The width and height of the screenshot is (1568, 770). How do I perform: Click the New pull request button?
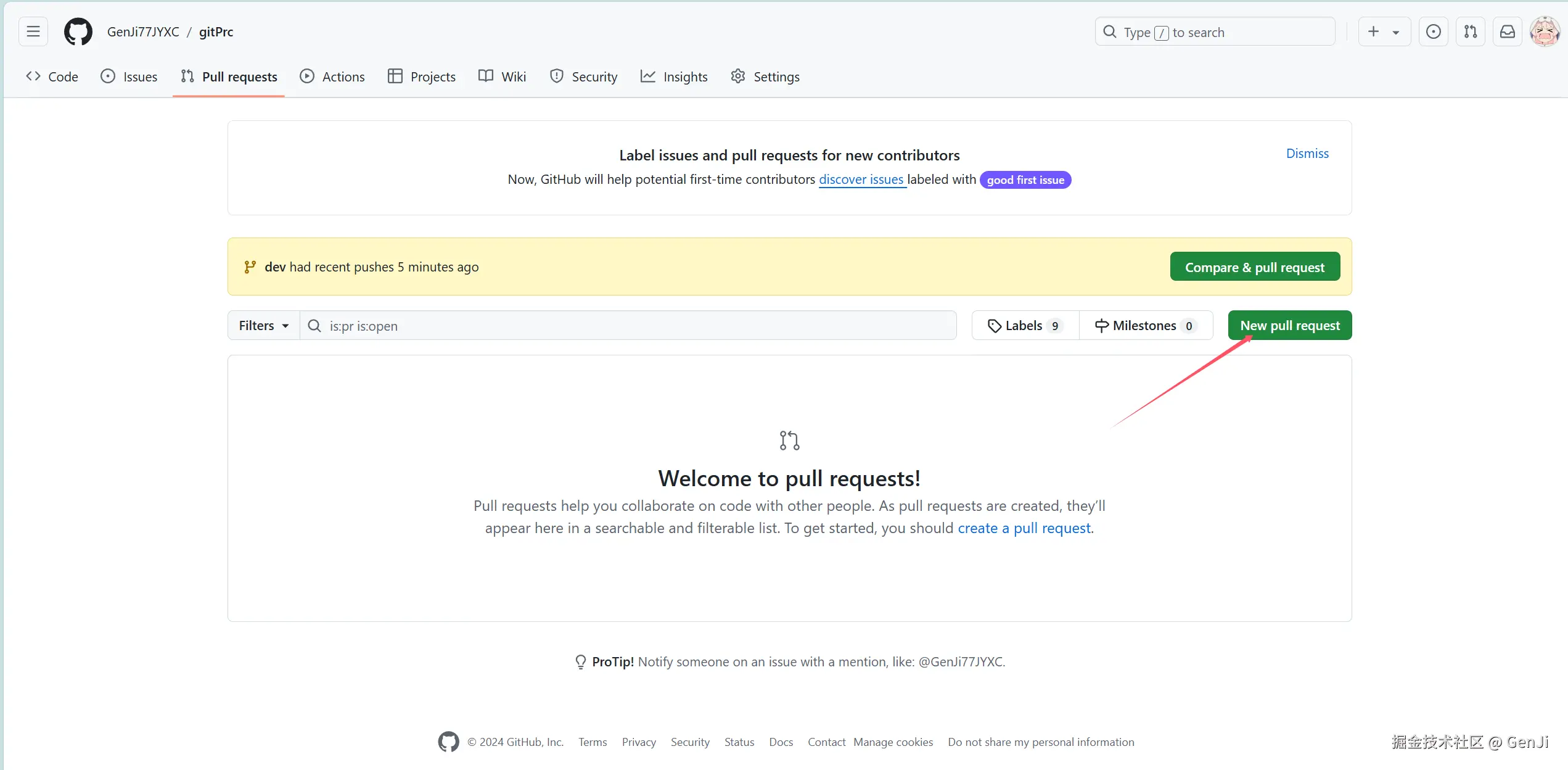pyautogui.click(x=1289, y=326)
